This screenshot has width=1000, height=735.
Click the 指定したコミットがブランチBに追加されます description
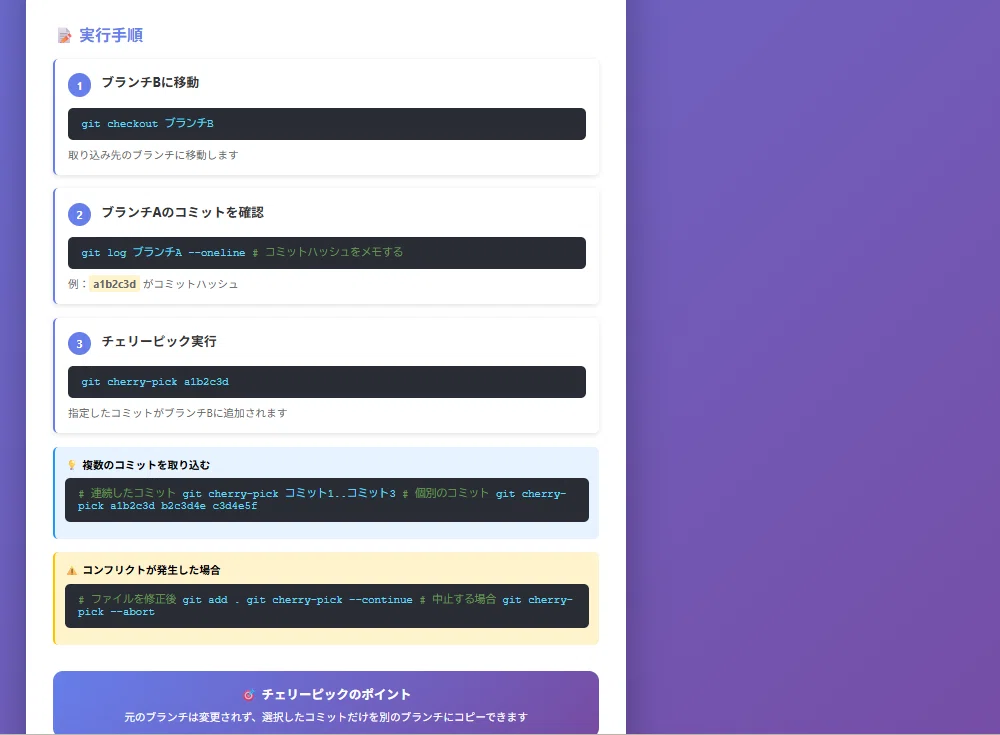178,413
